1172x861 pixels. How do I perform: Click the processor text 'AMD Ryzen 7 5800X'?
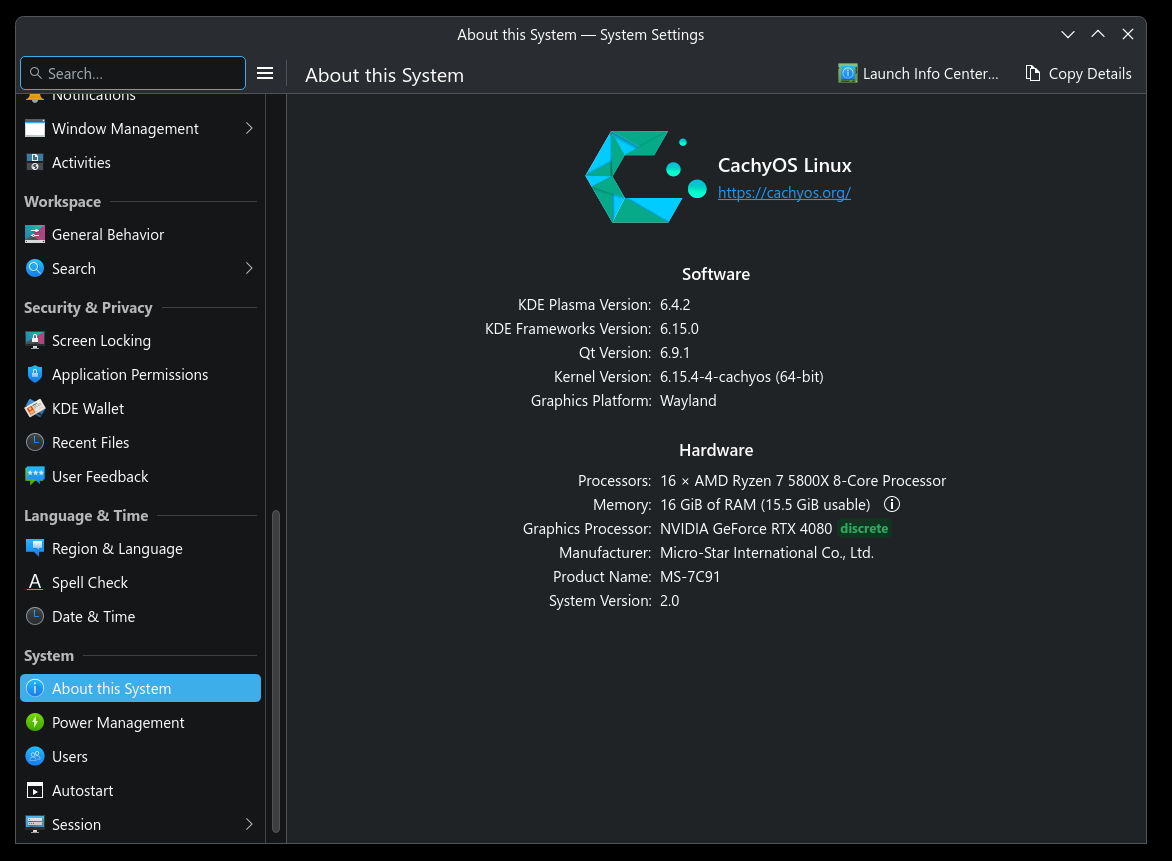(762, 481)
